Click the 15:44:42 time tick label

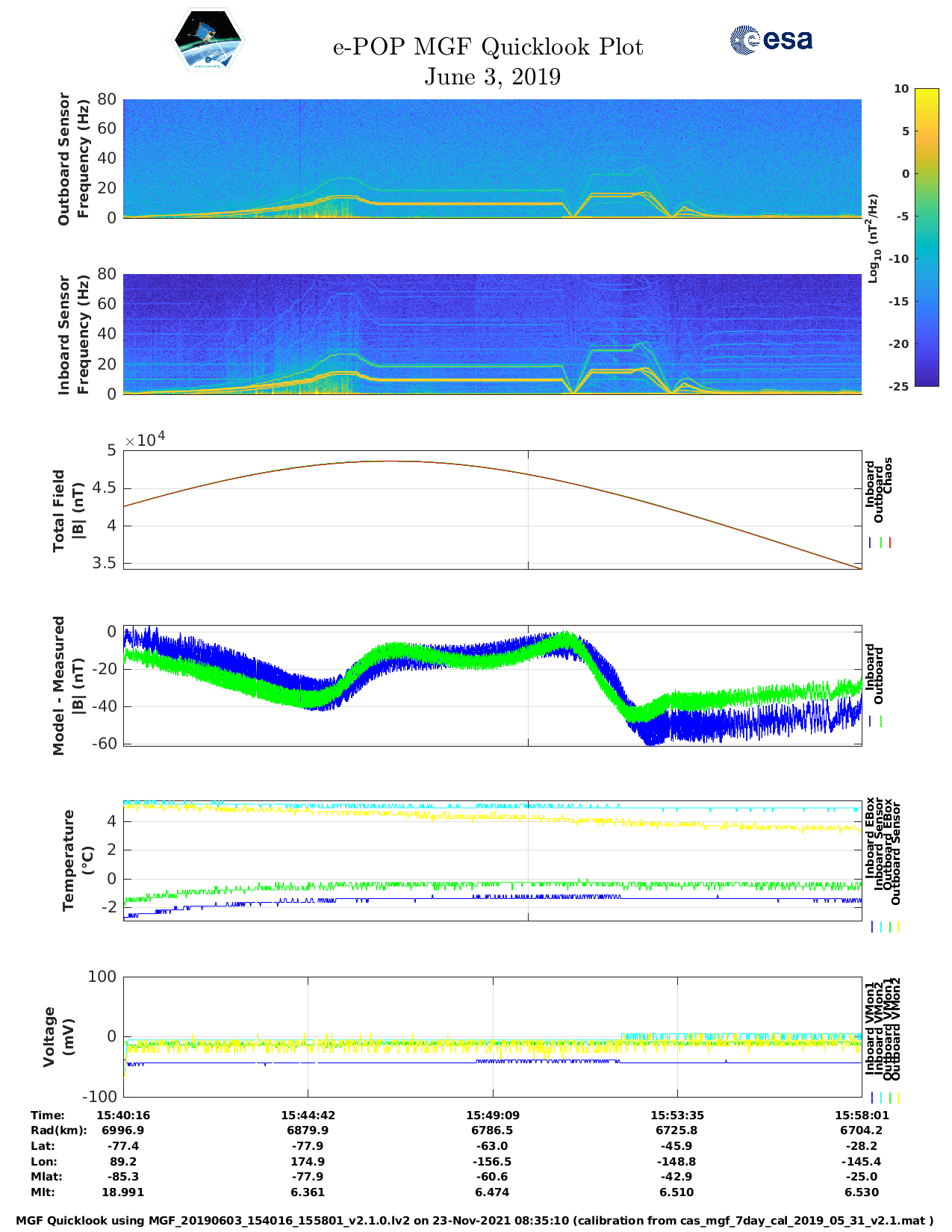308,1115
